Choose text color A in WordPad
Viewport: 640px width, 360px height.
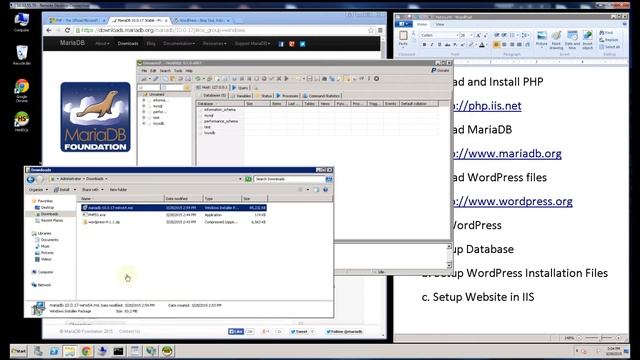click(482, 44)
